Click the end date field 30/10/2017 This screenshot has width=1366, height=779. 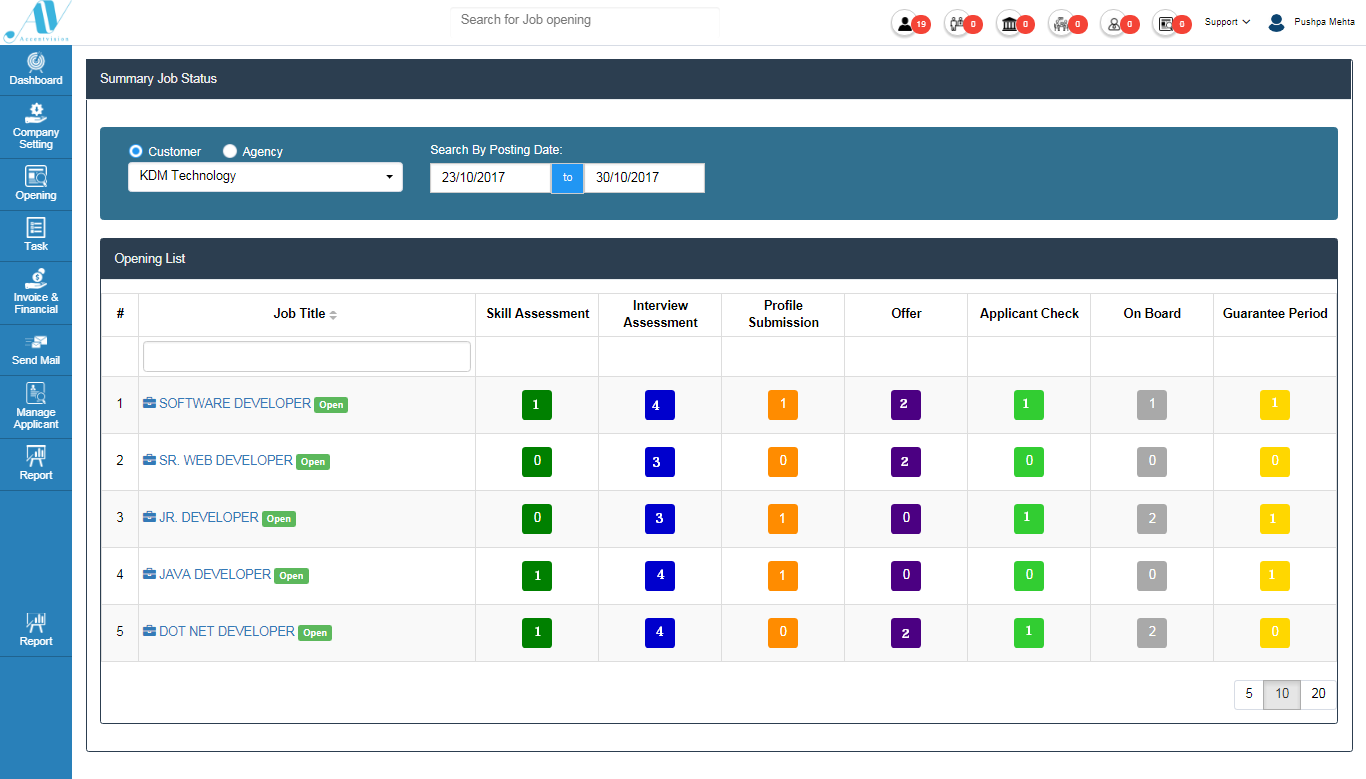point(645,178)
